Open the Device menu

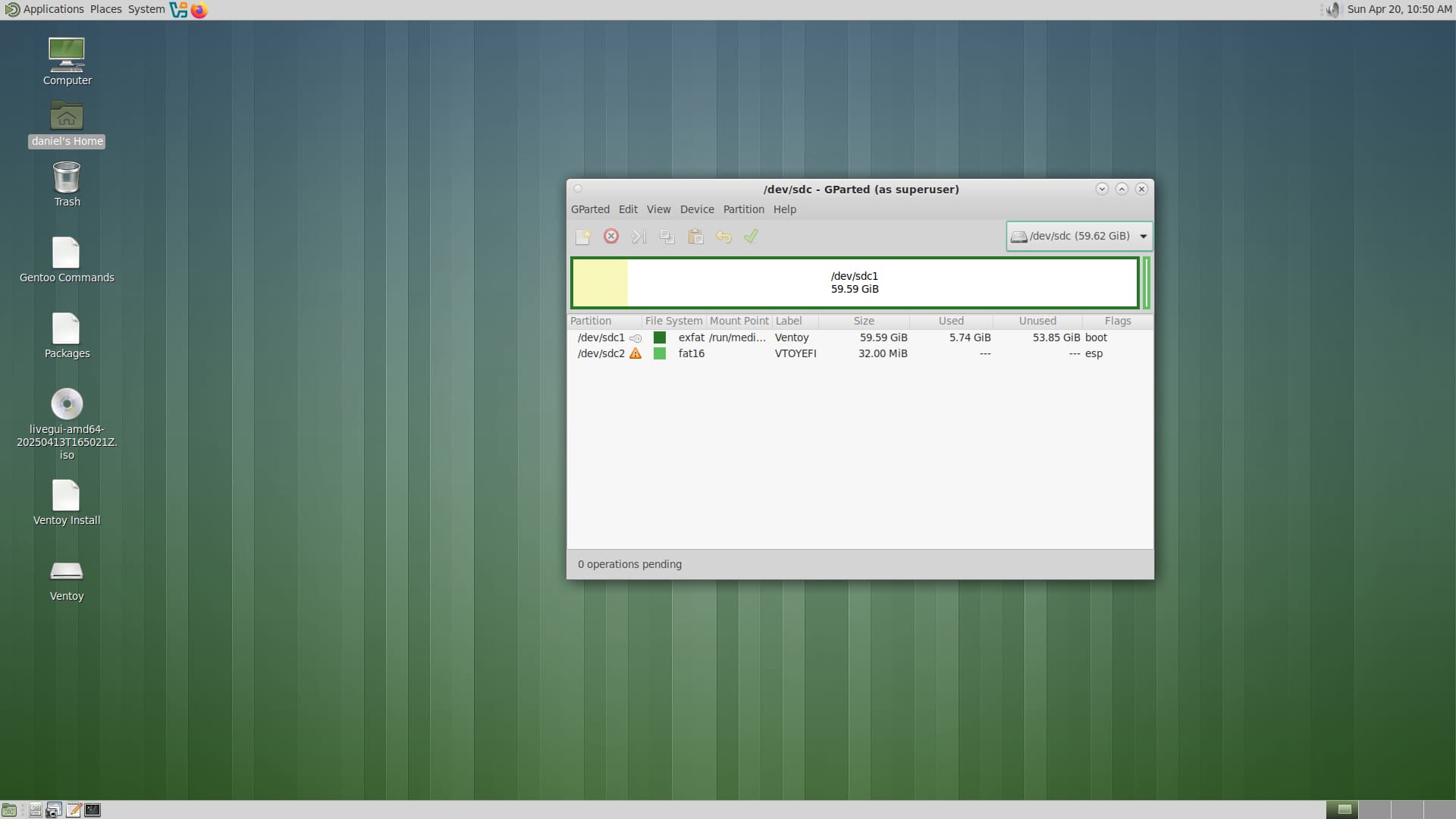(x=697, y=209)
